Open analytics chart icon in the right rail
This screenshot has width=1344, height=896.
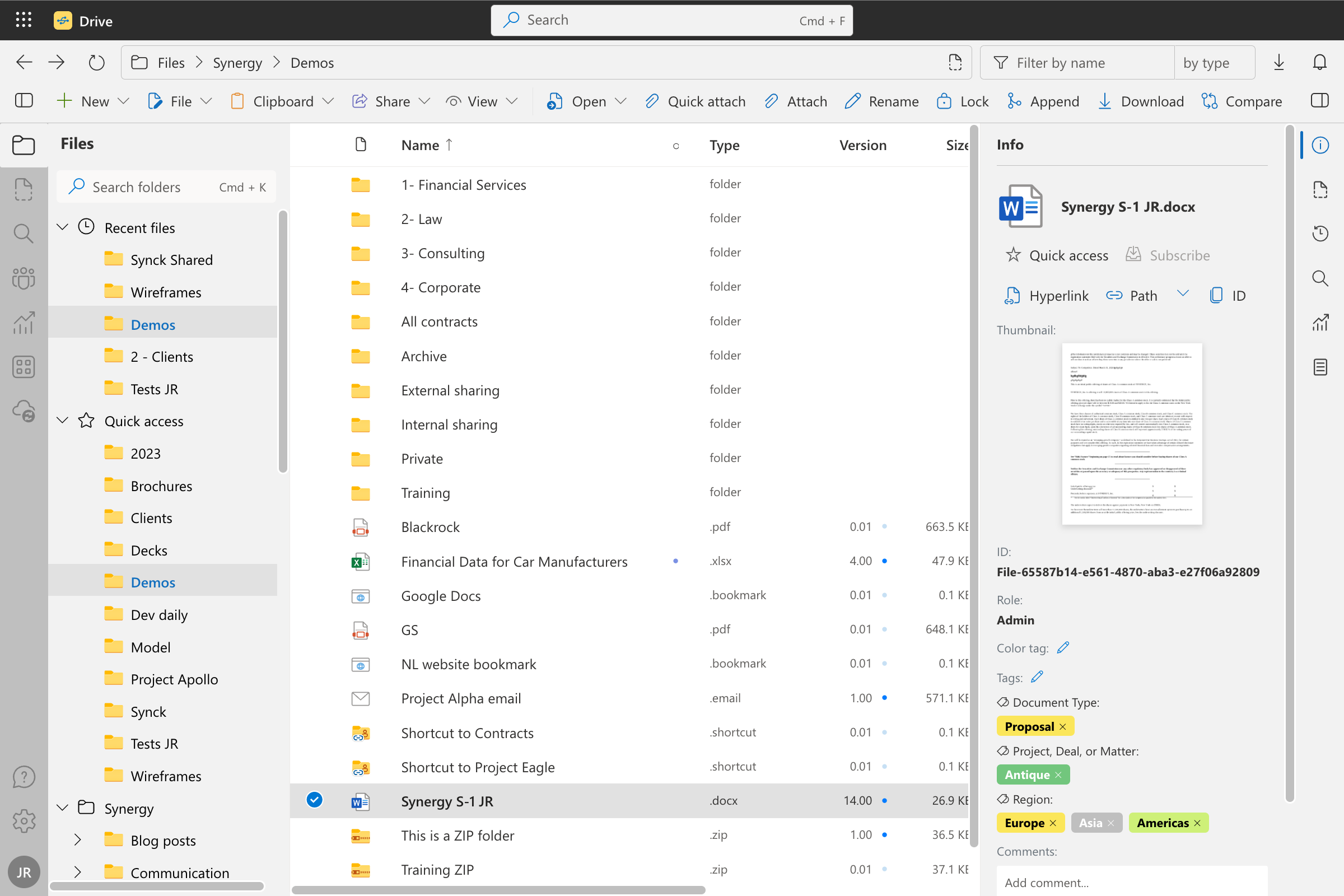click(x=1320, y=323)
